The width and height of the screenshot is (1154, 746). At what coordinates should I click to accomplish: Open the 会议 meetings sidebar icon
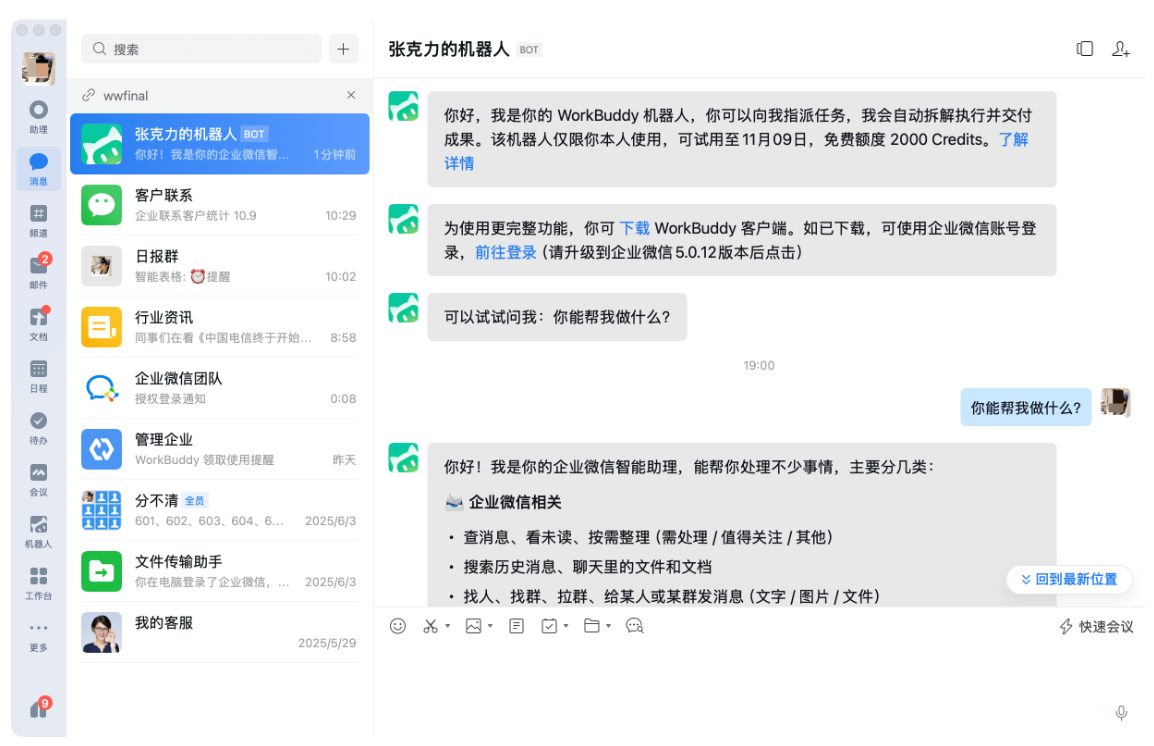tap(38, 480)
